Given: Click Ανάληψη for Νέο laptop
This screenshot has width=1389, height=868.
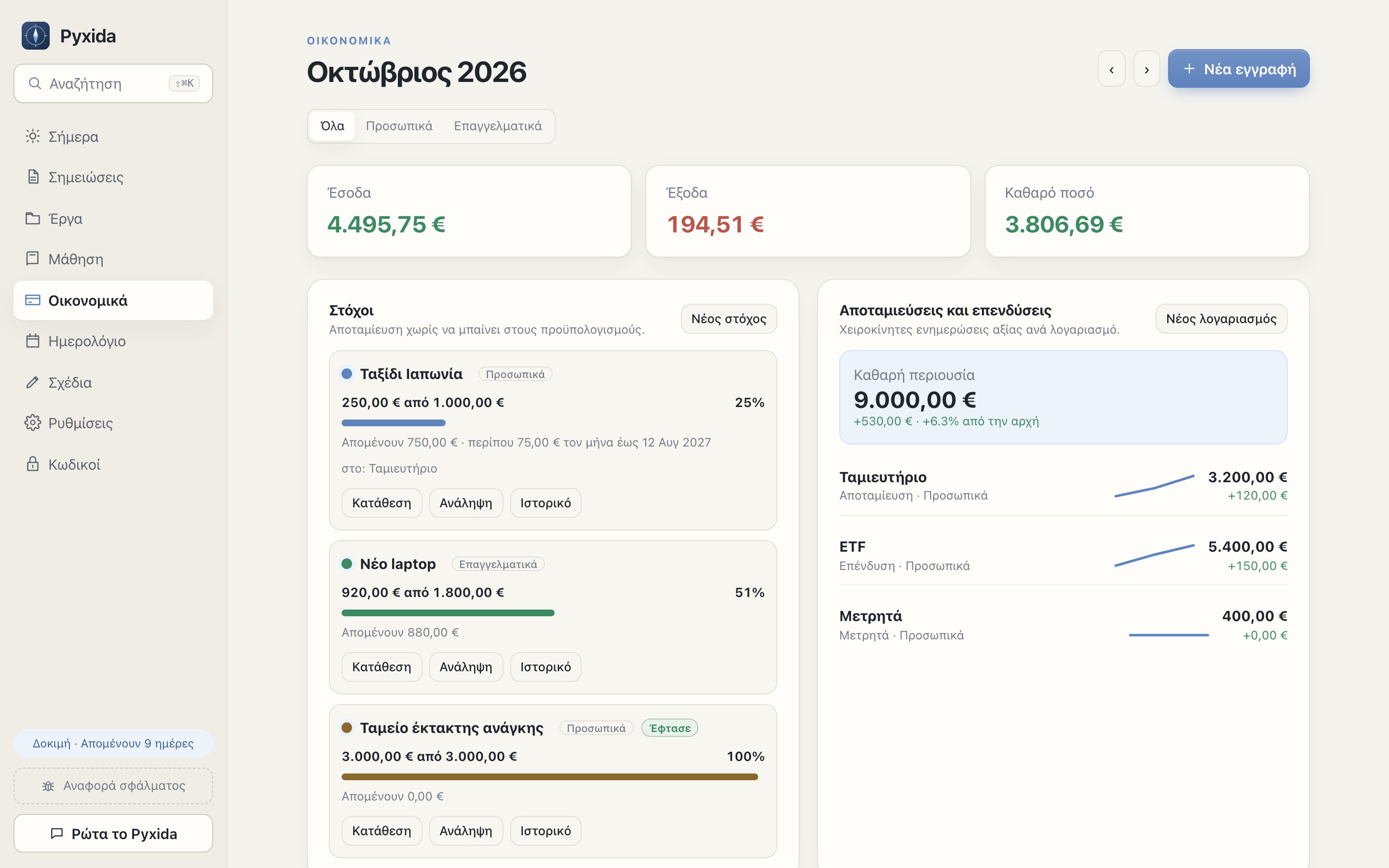Looking at the screenshot, I should pyautogui.click(x=466, y=667).
